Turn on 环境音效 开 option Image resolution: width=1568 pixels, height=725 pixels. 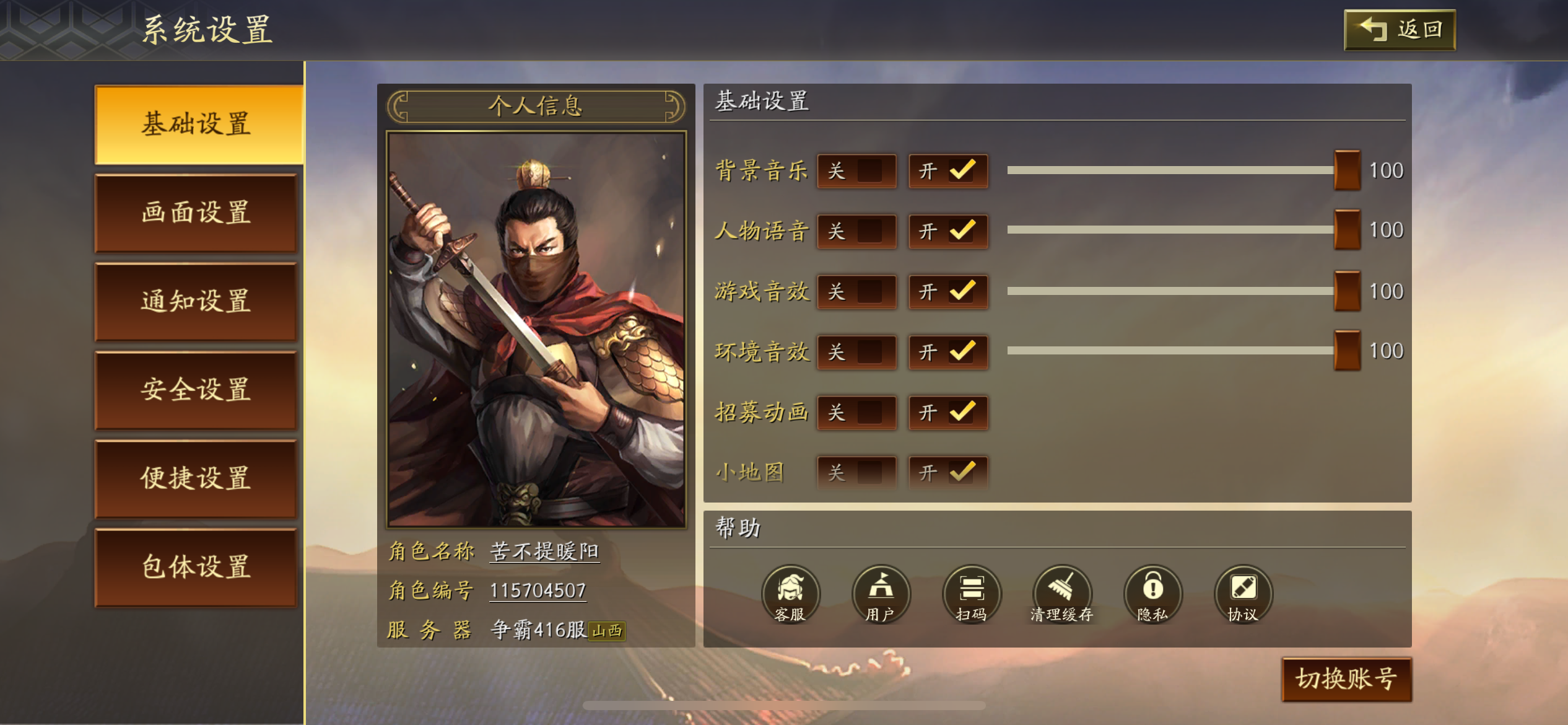coord(948,352)
